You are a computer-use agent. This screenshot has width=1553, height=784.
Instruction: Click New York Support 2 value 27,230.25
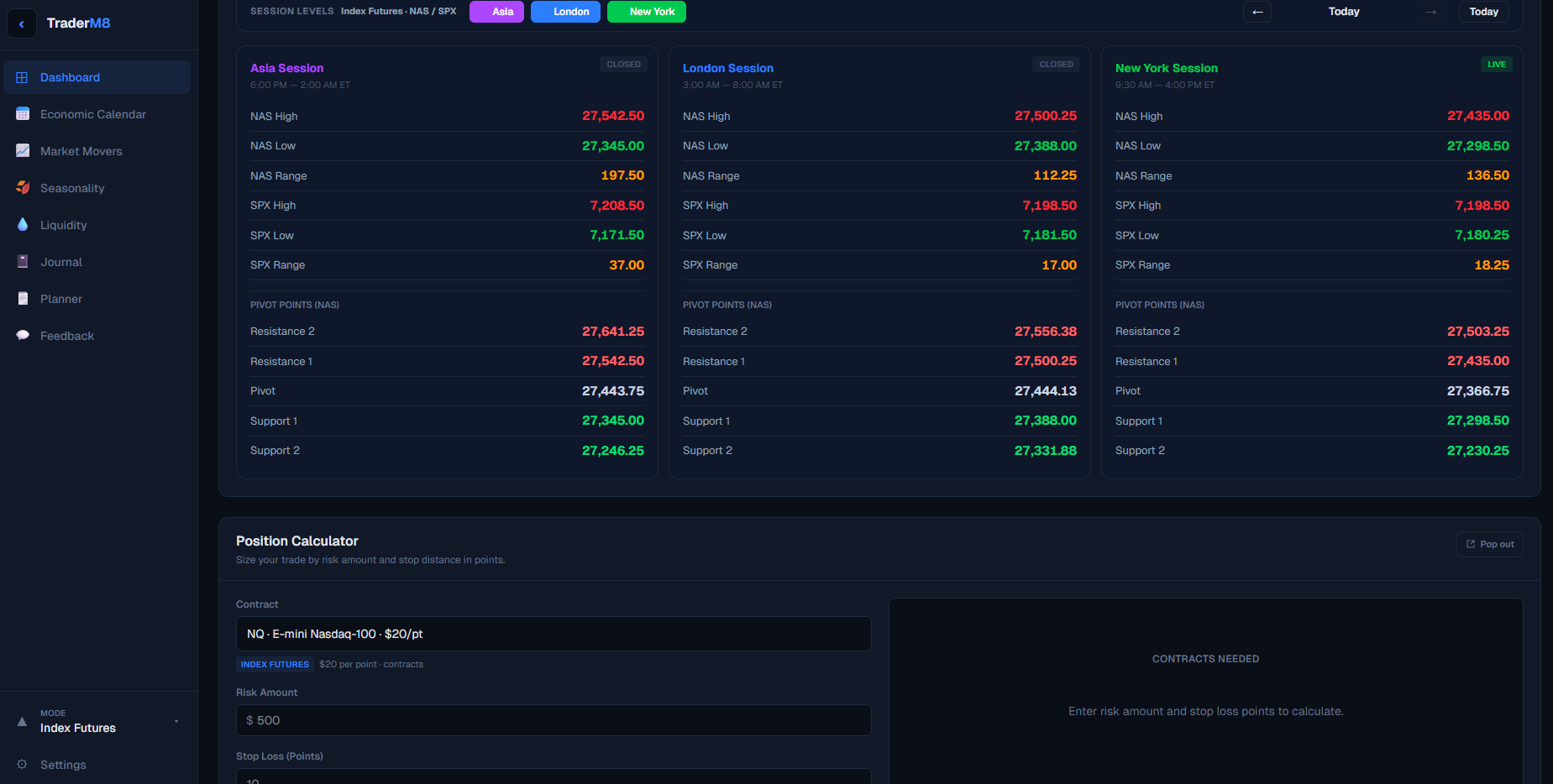coord(1478,451)
